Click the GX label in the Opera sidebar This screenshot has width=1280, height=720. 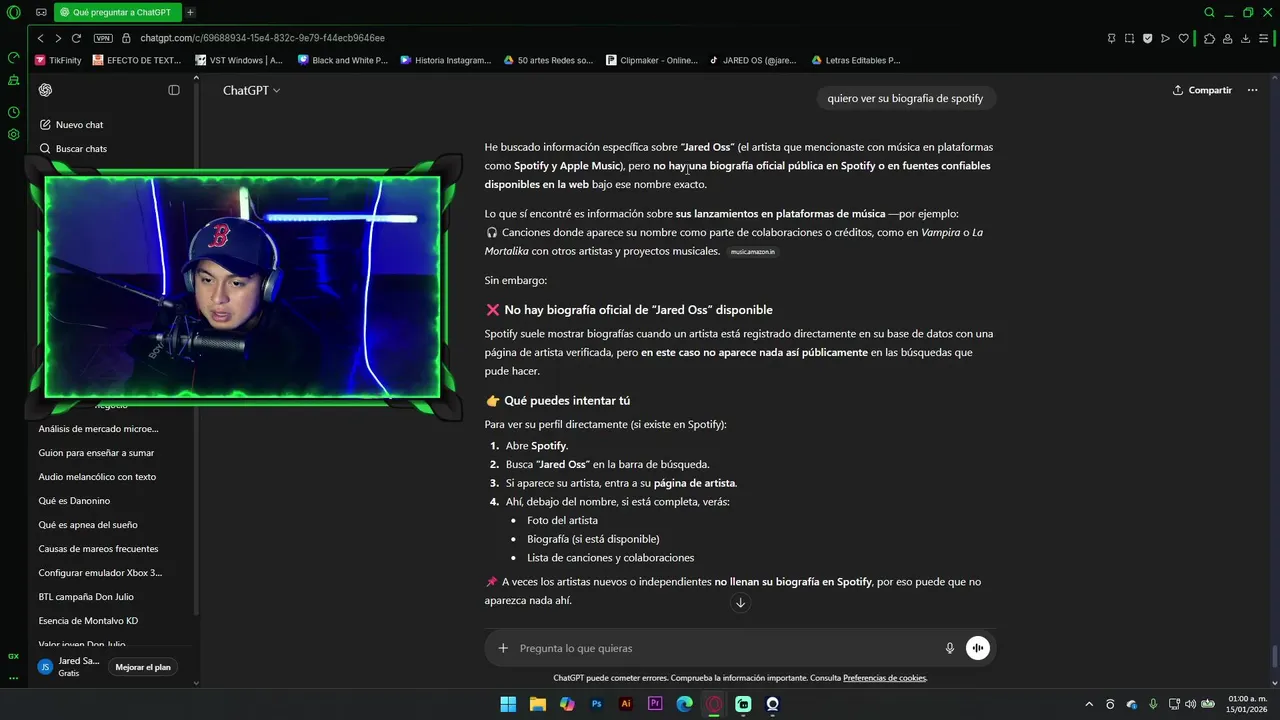(x=13, y=656)
